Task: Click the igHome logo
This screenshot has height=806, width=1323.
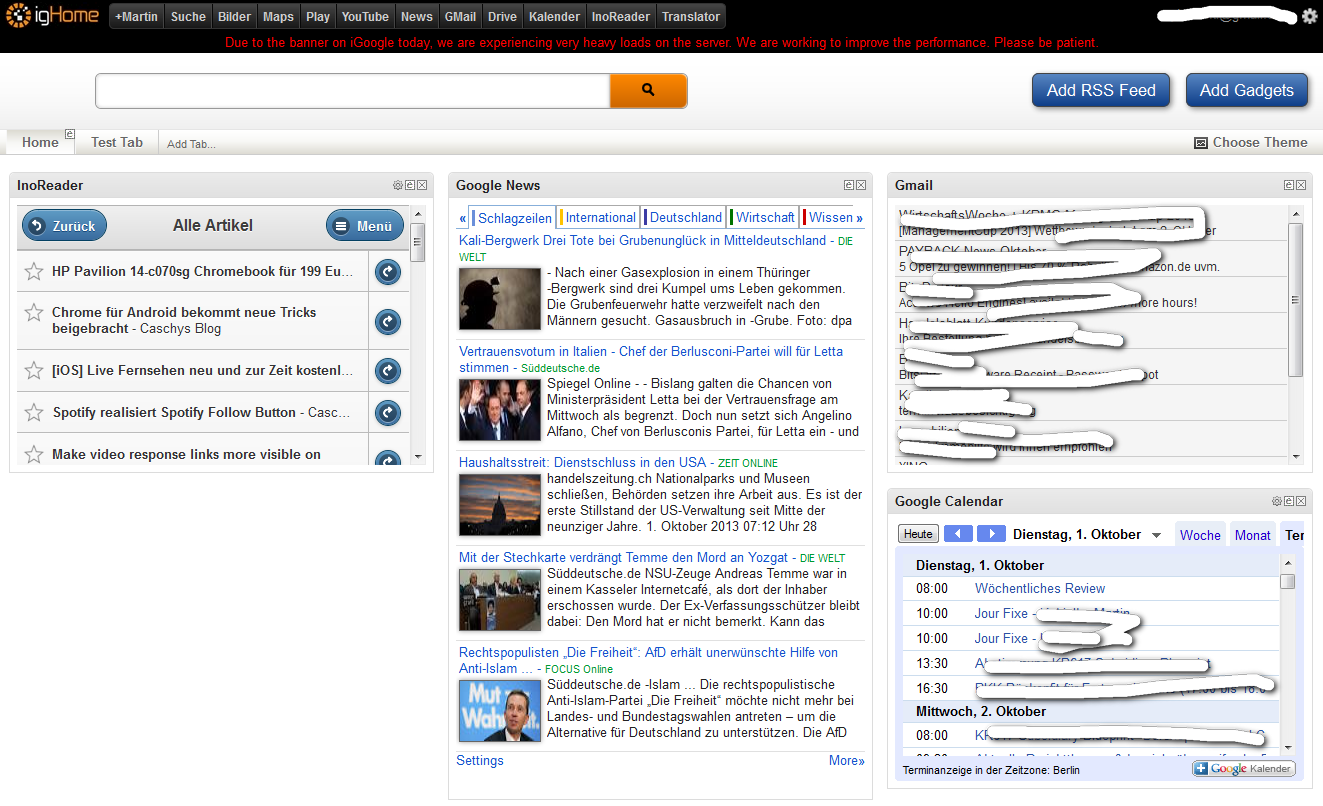Action: tap(52, 16)
